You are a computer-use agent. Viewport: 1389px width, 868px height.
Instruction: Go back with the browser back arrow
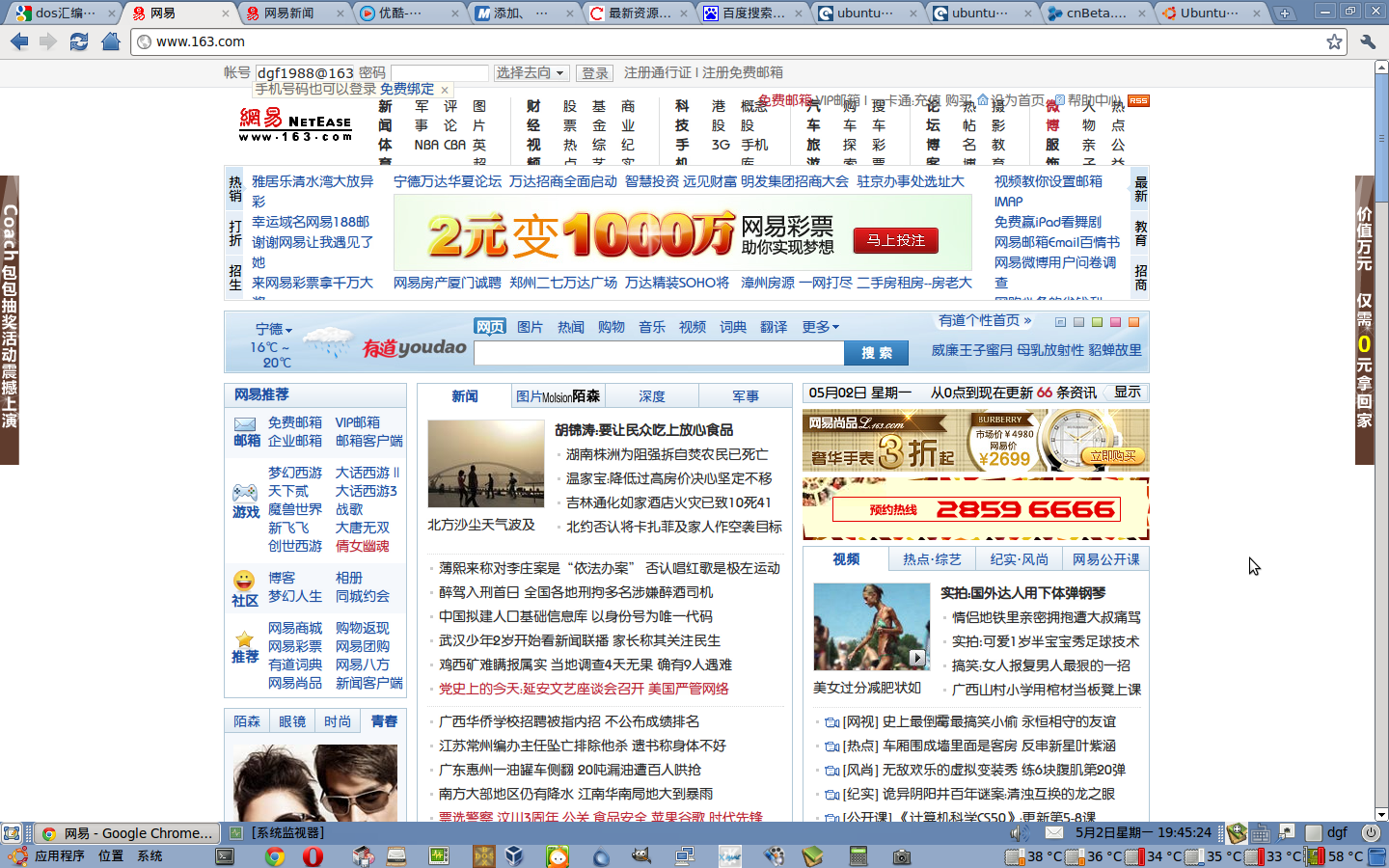click(x=18, y=41)
